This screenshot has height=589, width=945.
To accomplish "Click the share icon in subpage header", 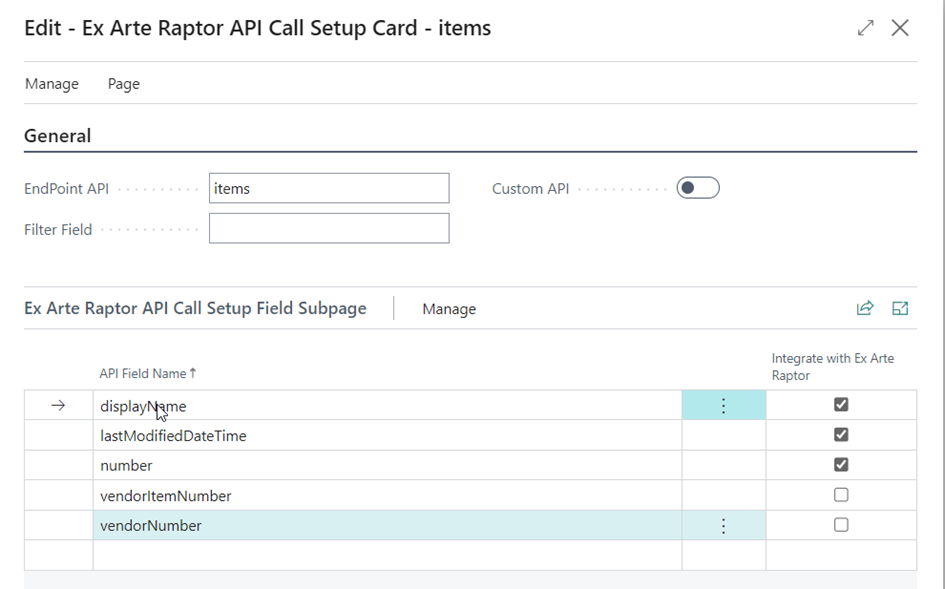I will click(865, 309).
